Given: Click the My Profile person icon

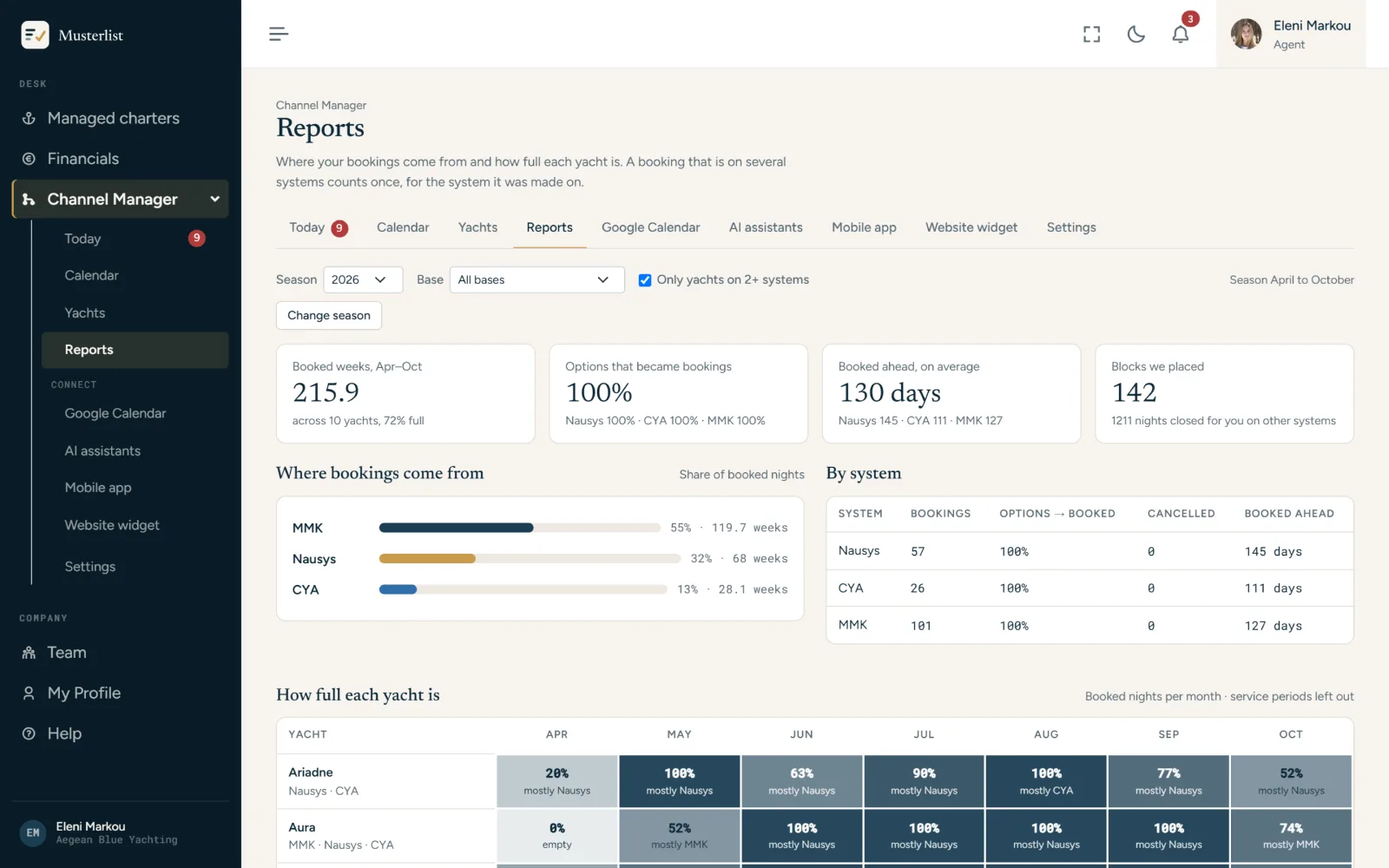Looking at the screenshot, I should click(29, 694).
